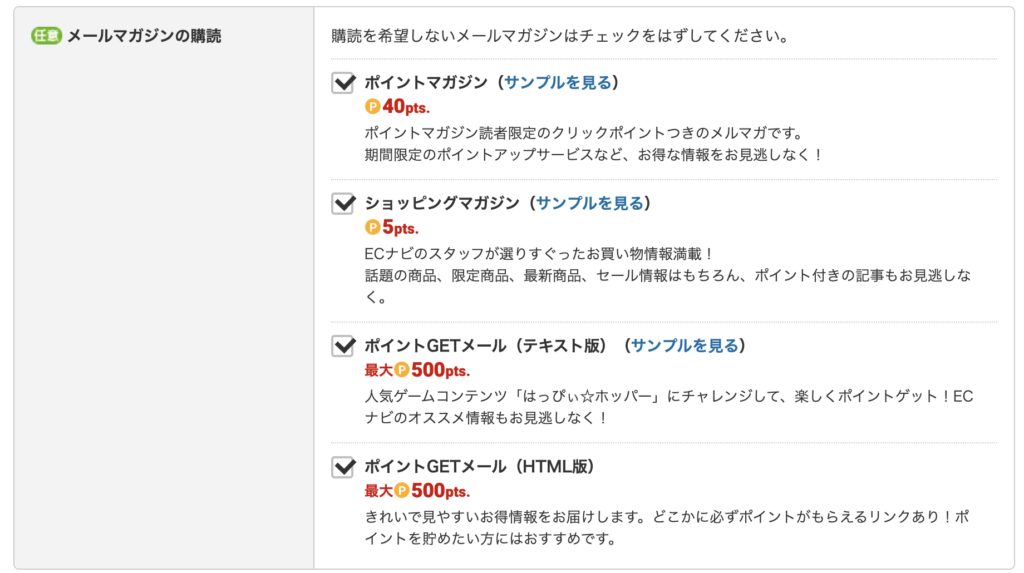Click the red 5pts. text
Image resolution: width=1024 pixels, height=573 pixels.
(400, 228)
